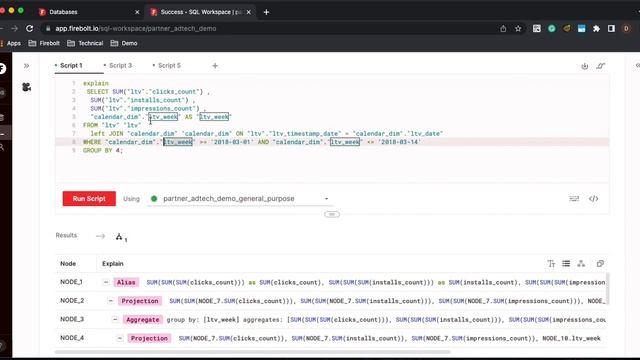The width and height of the screenshot is (640, 360).
Task: Click NODE_4 cell
Action: click(72, 338)
